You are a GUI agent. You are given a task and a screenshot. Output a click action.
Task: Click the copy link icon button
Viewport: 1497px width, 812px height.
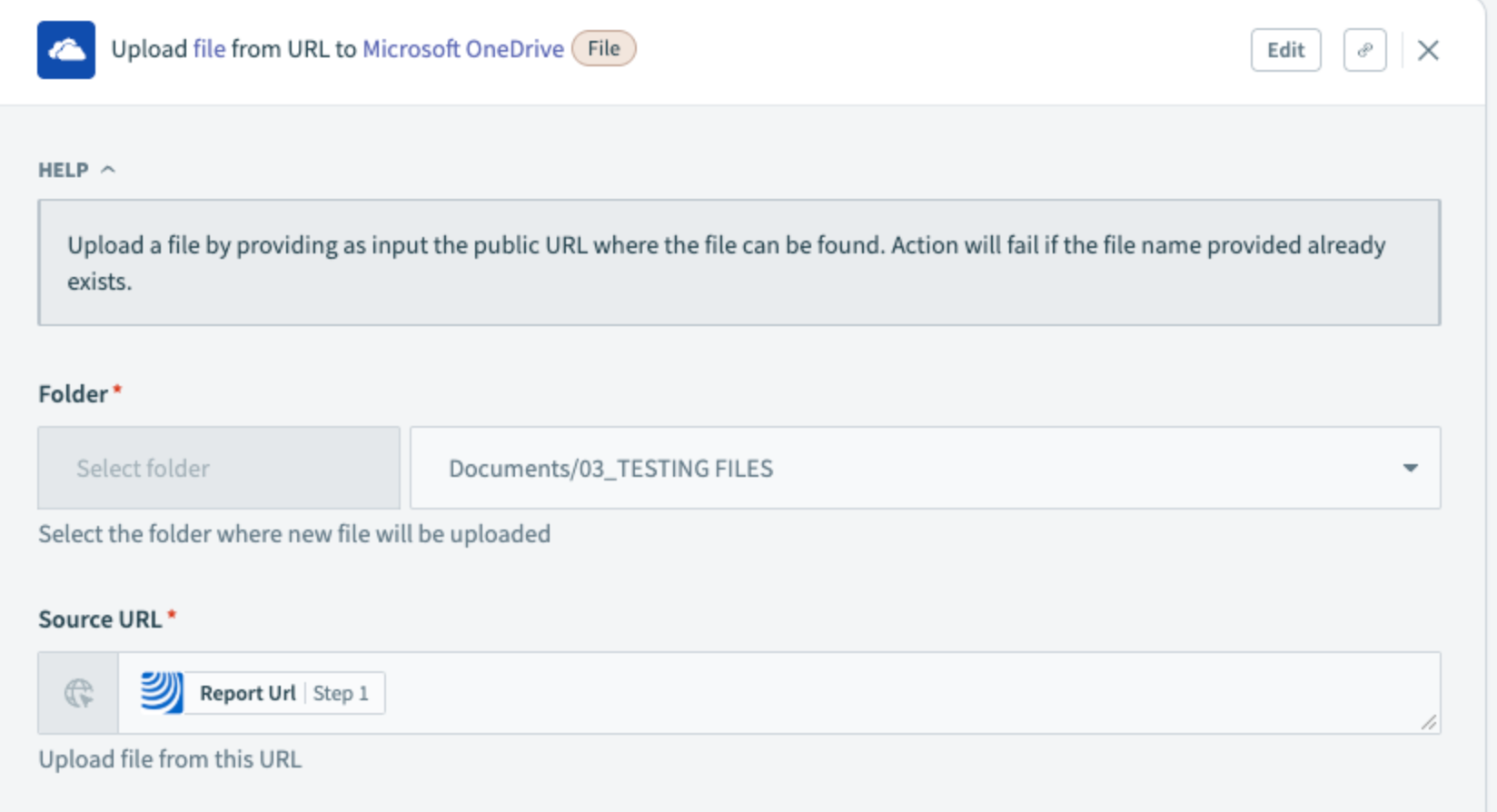pyautogui.click(x=1364, y=50)
